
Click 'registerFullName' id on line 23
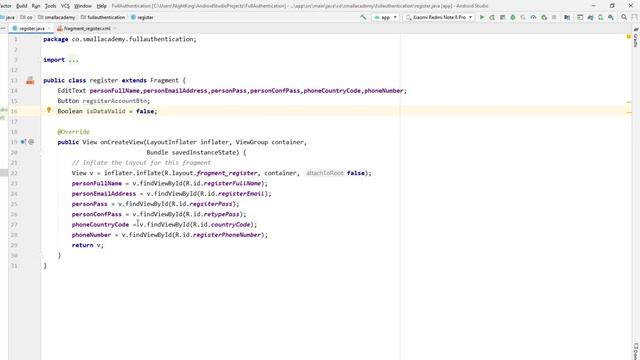(232, 183)
